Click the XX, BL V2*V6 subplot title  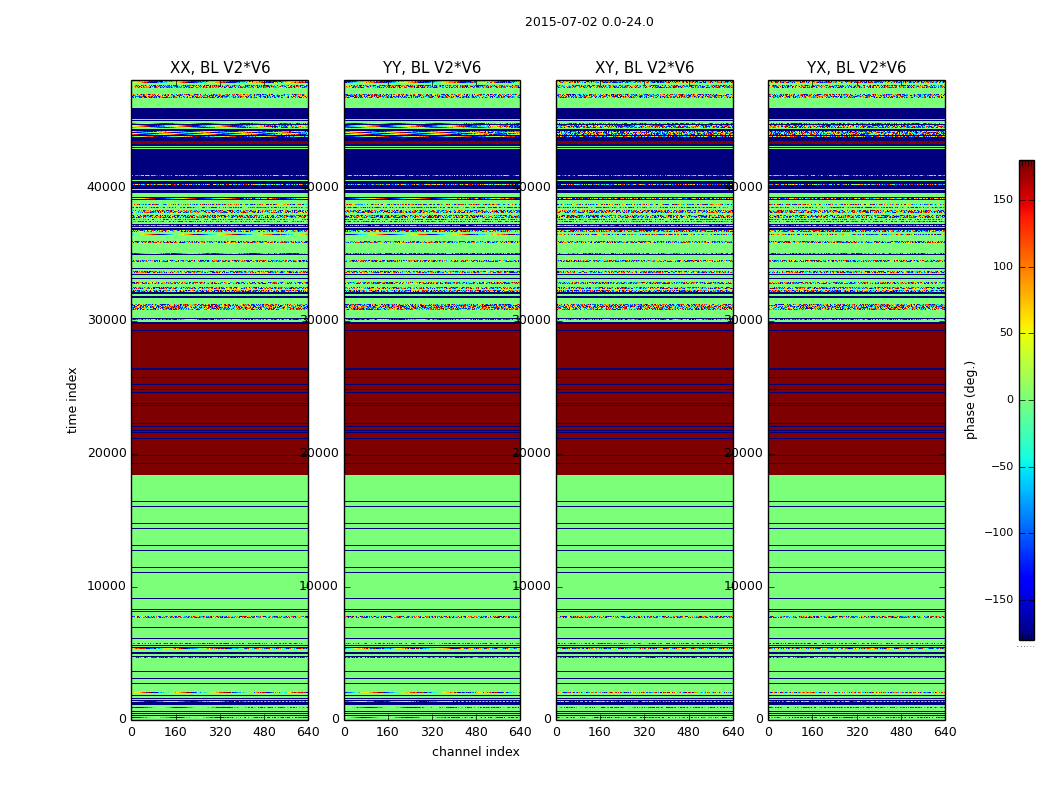tap(220, 68)
